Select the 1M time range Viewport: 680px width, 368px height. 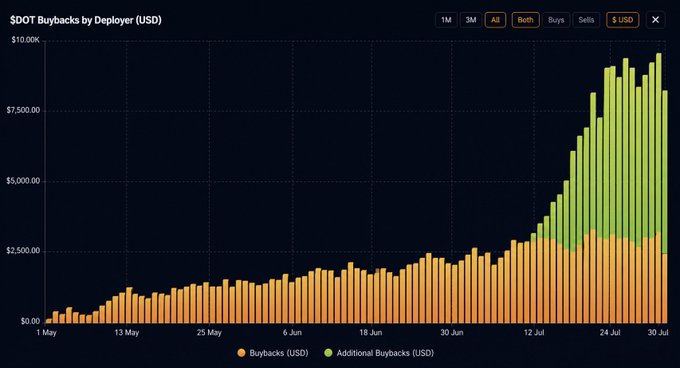(x=446, y=20)
